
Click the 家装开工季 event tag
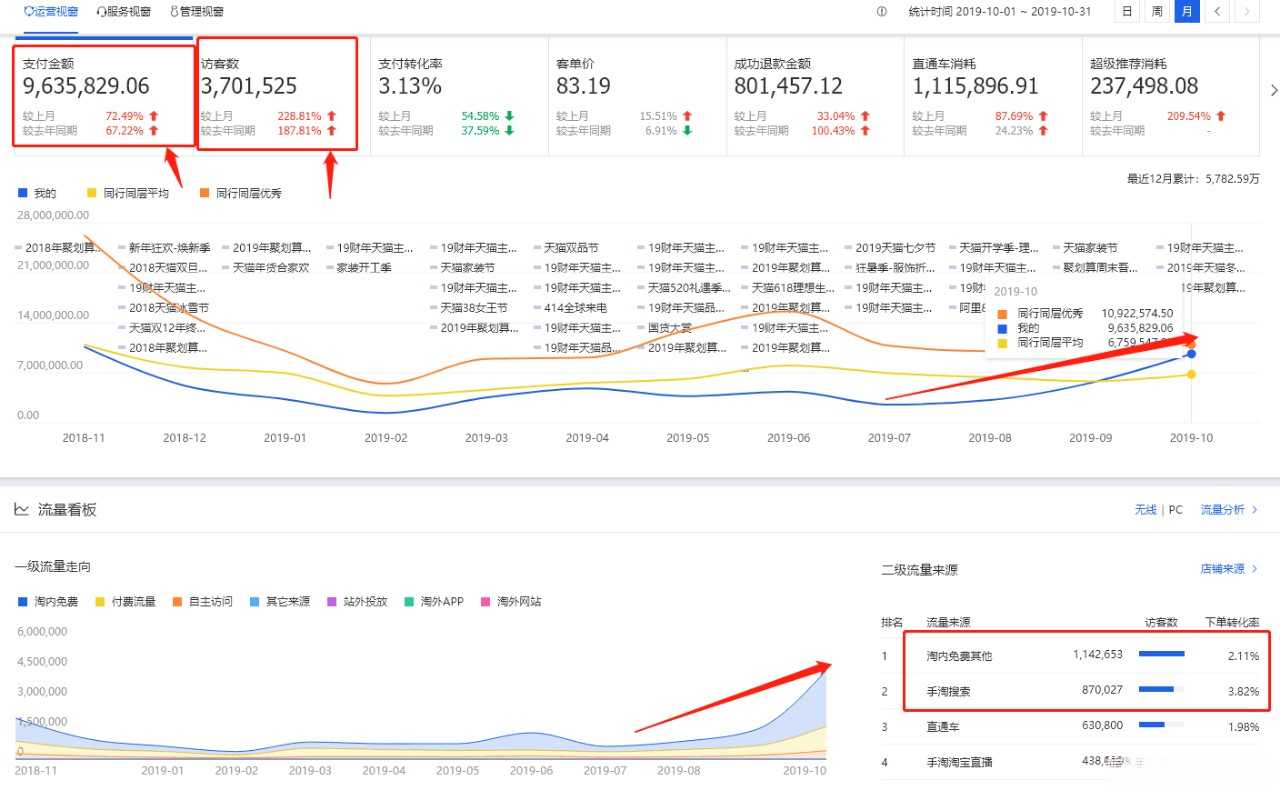[357, 268]
